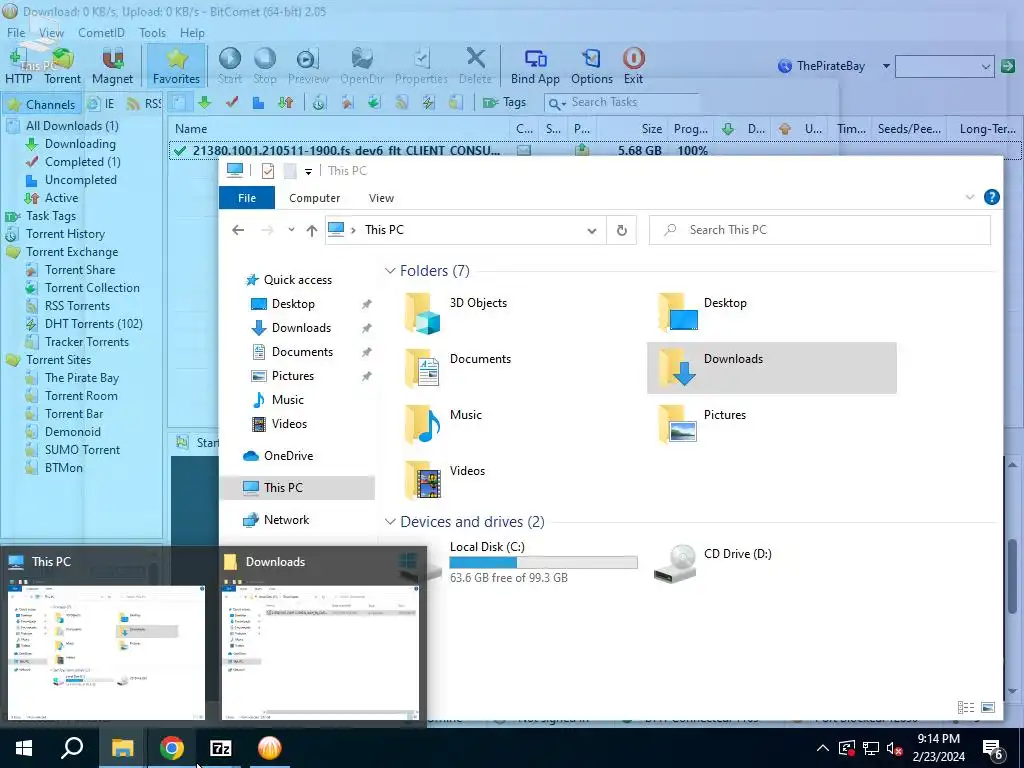Select the Videos folder in Folders section

point(444,480)
